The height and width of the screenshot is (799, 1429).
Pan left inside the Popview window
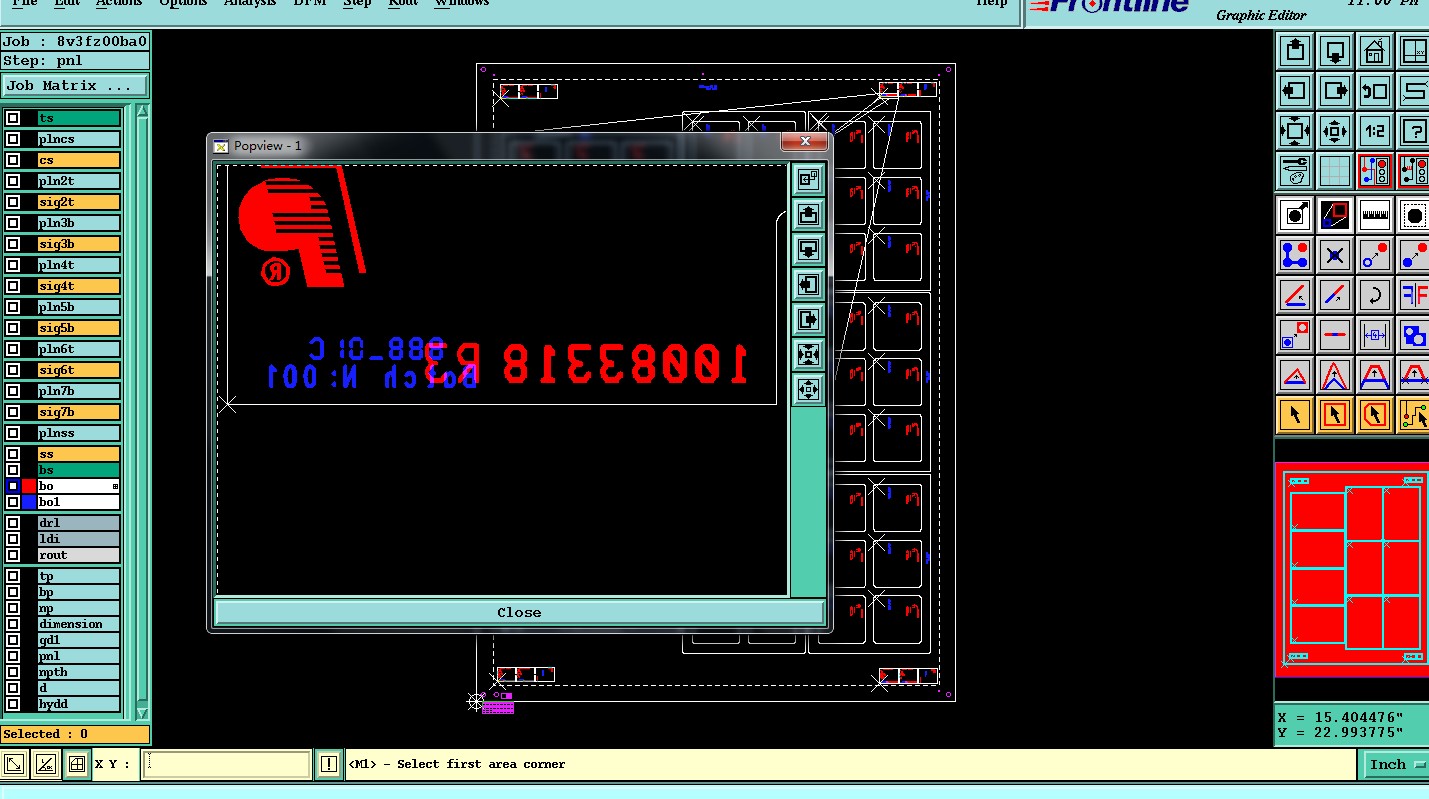coord(808,284)
